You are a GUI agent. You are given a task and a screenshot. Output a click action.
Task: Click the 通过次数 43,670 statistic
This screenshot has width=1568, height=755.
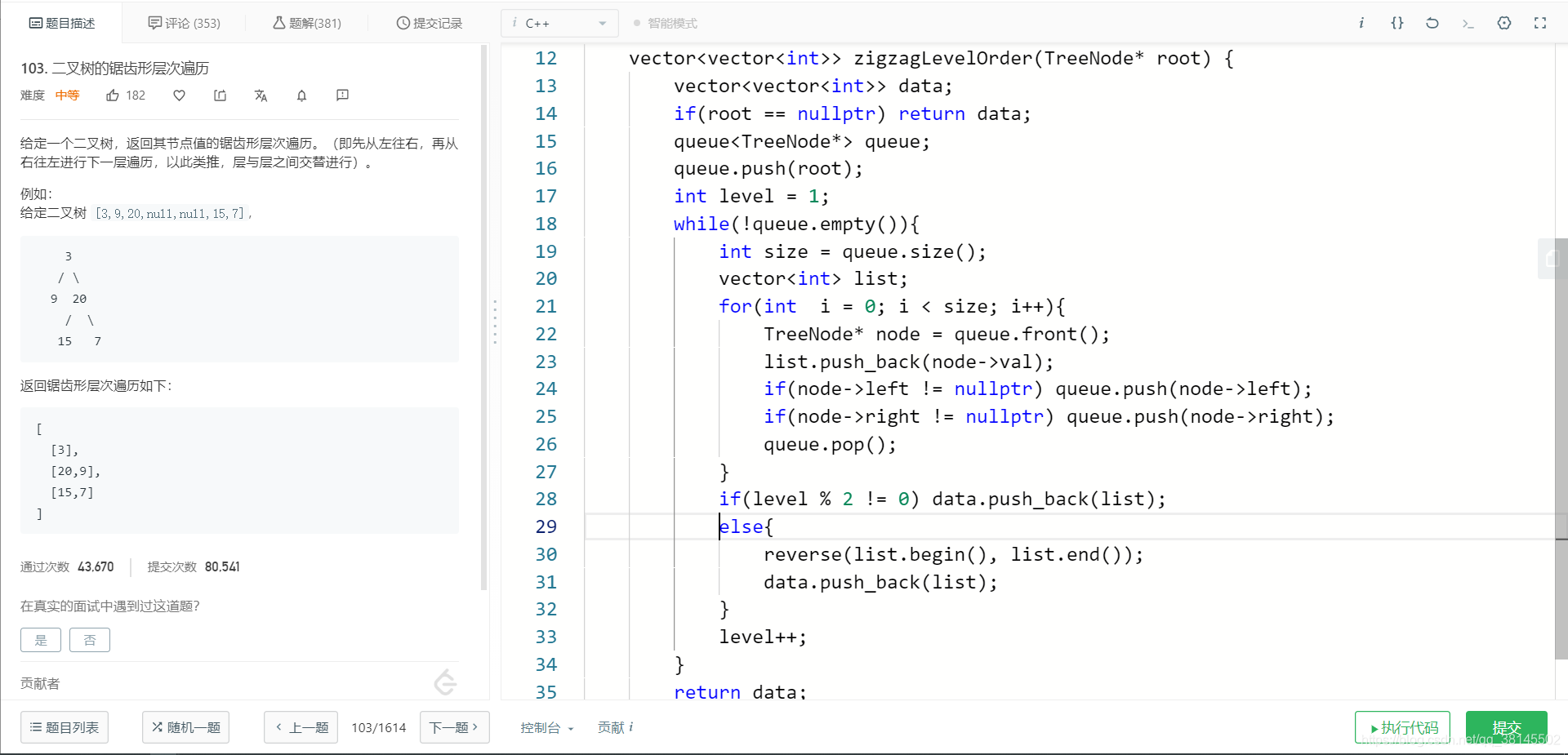point(67,566)
